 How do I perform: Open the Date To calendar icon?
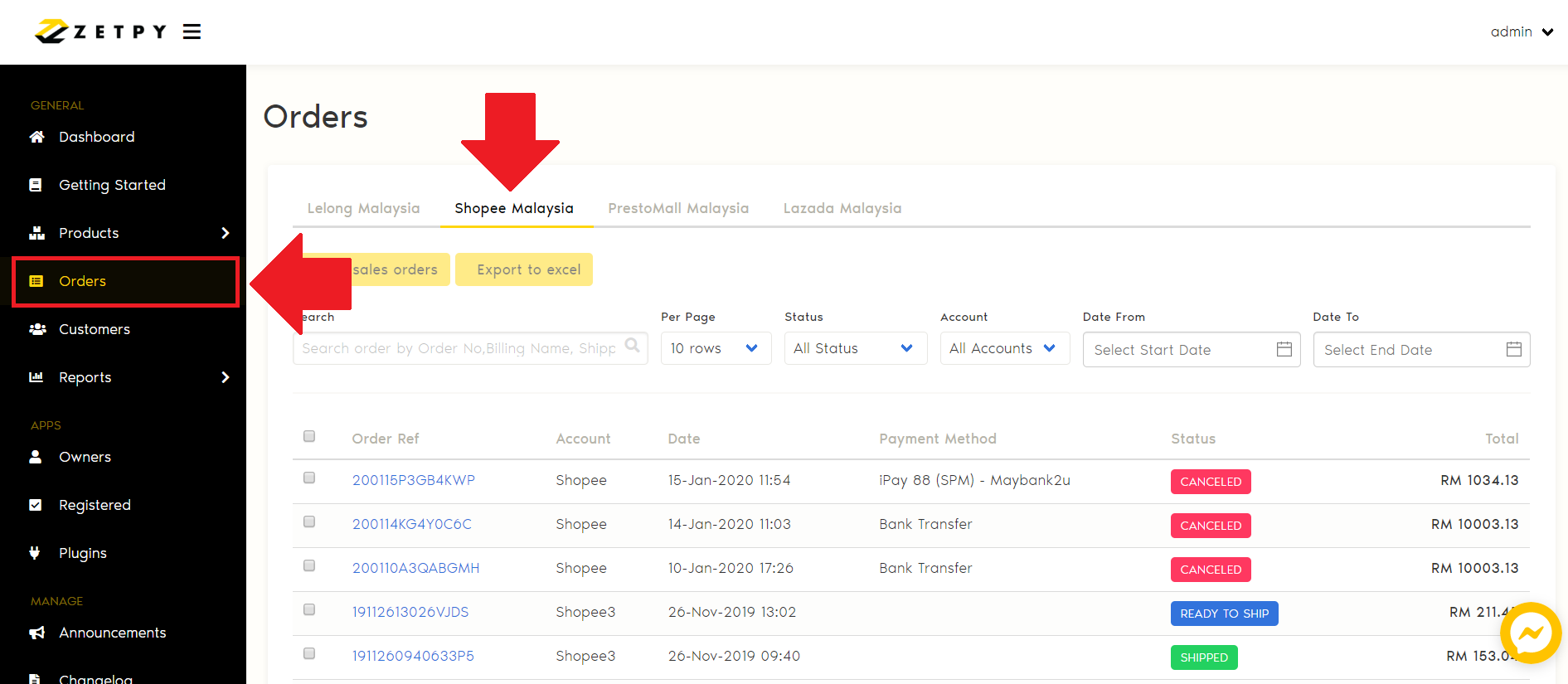tap(1513, 349)
